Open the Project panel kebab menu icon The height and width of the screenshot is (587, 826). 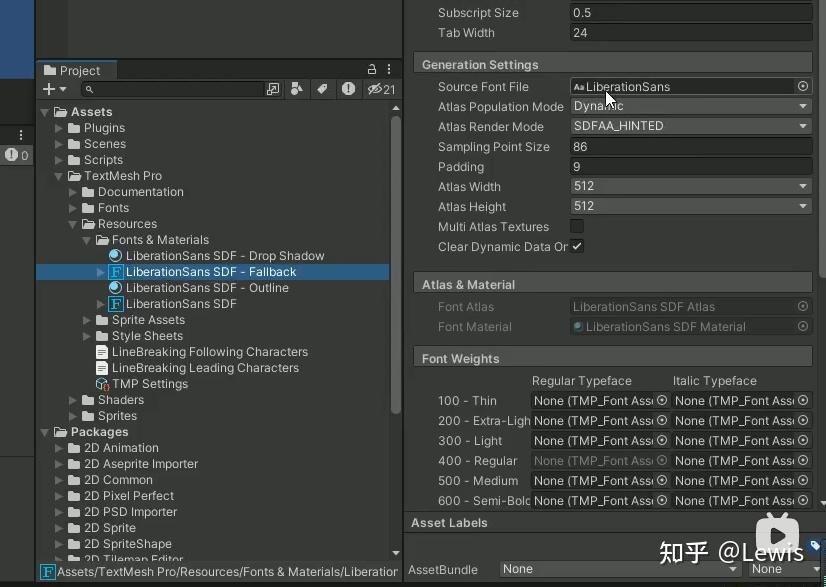point(389,70)
